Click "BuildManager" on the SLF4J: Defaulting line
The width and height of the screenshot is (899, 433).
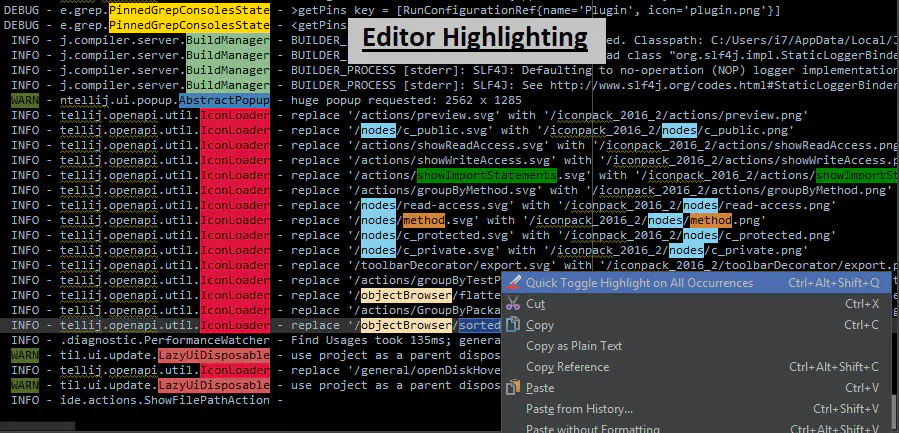pos(228,71)
